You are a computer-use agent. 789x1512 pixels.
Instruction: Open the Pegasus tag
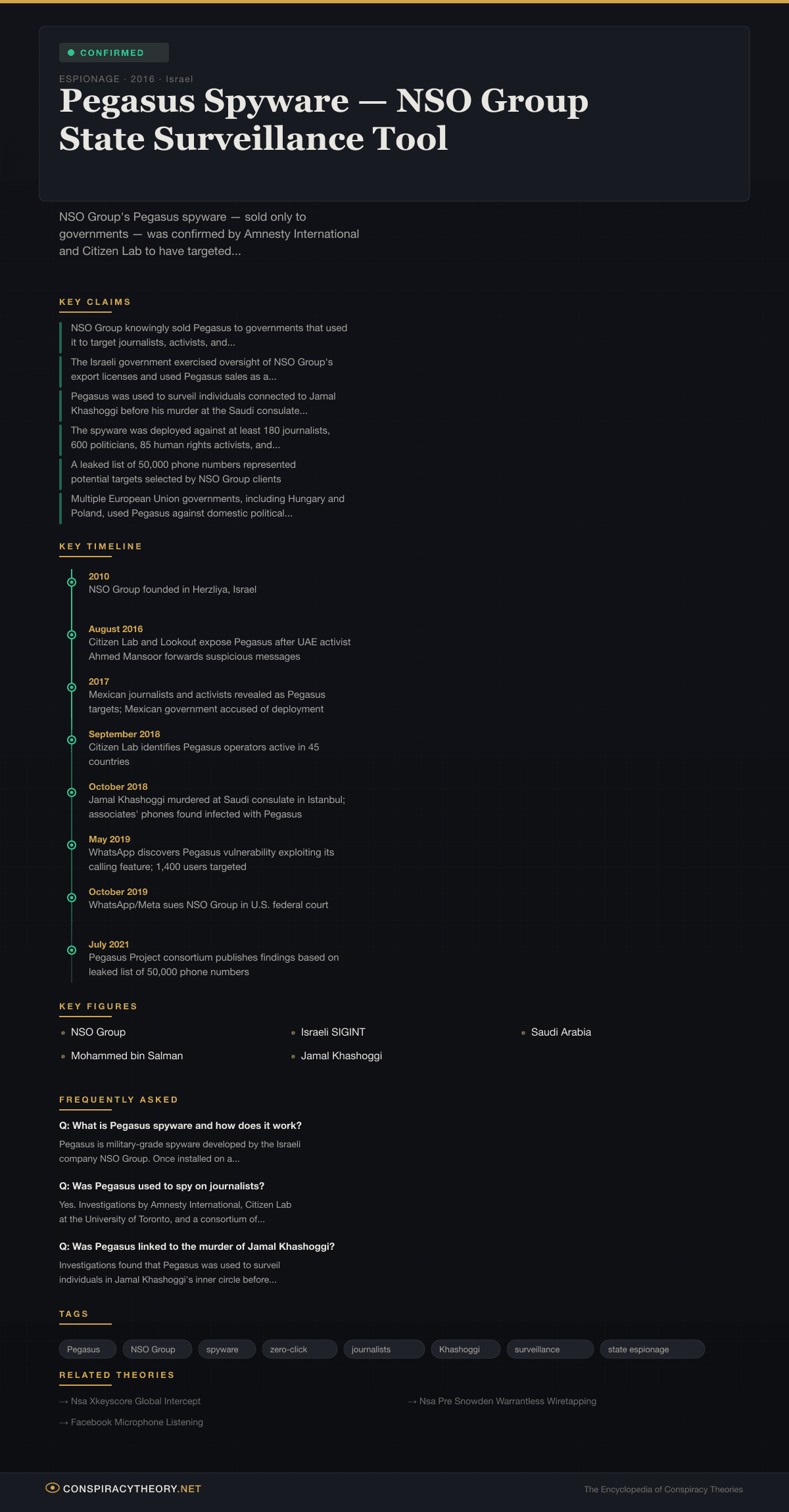[x=84, y=1349]
